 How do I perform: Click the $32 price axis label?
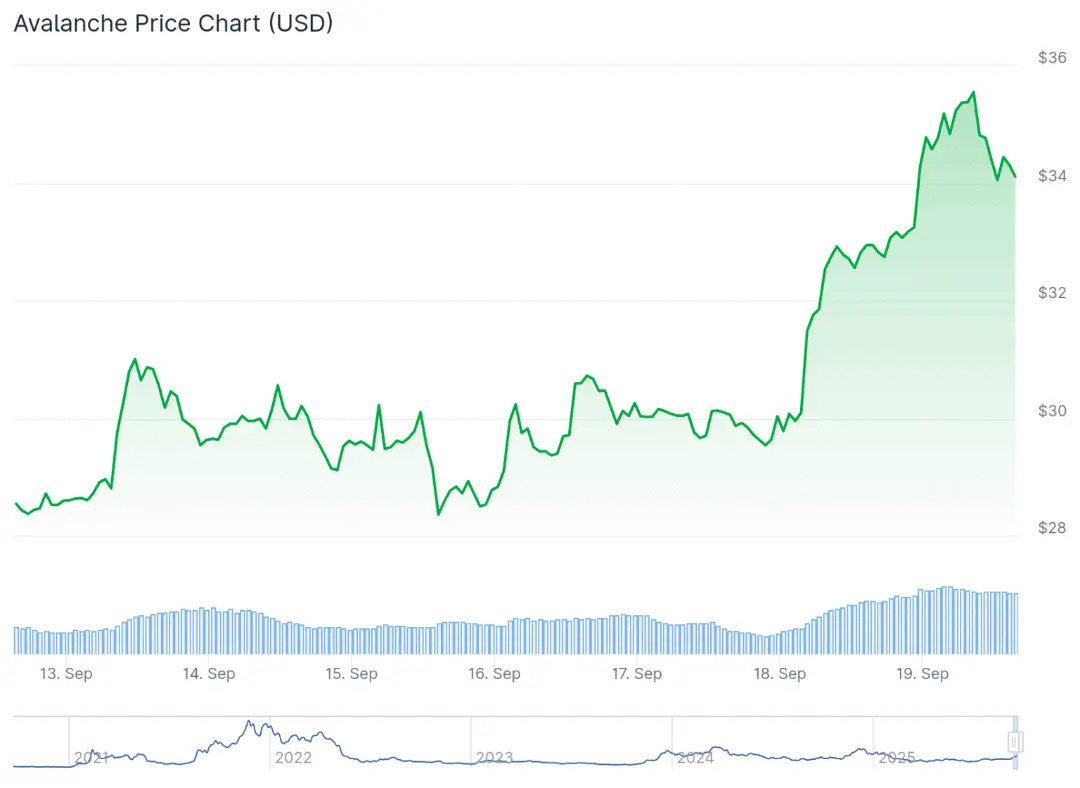(1052, 293)
